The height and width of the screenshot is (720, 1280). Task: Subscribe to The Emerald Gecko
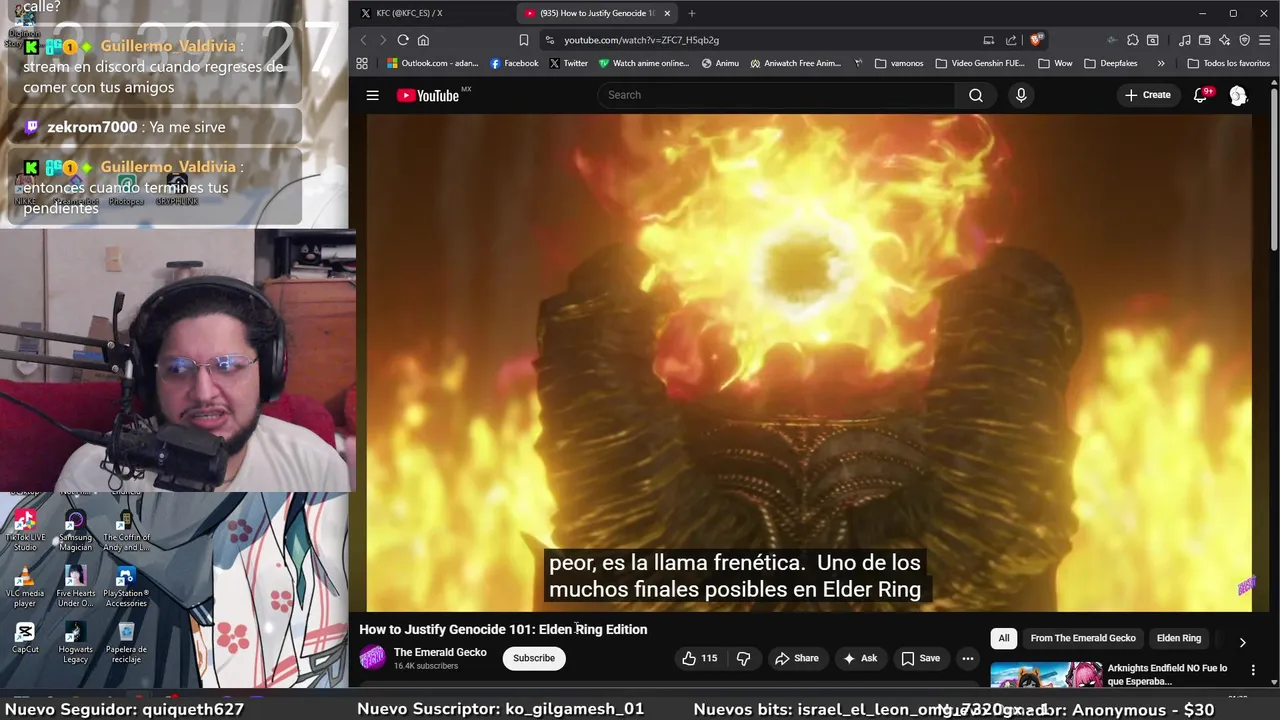534,658
